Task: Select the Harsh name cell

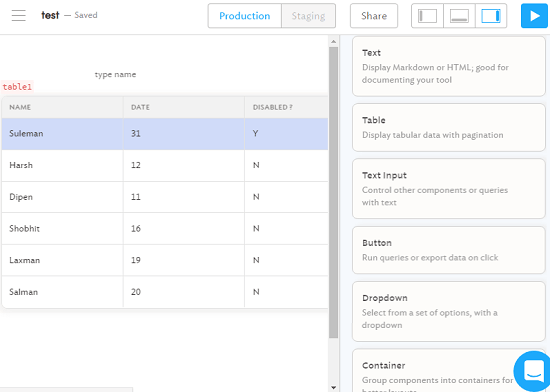Action: (62, 165)
